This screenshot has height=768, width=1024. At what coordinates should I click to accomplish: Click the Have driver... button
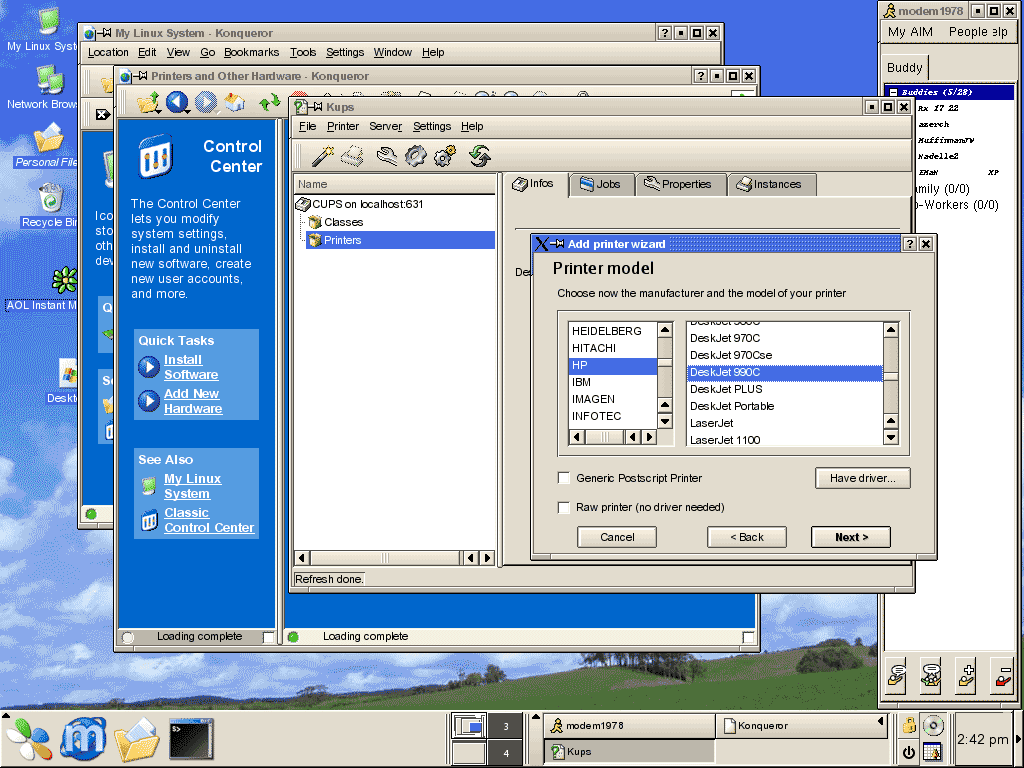[862, 478]
